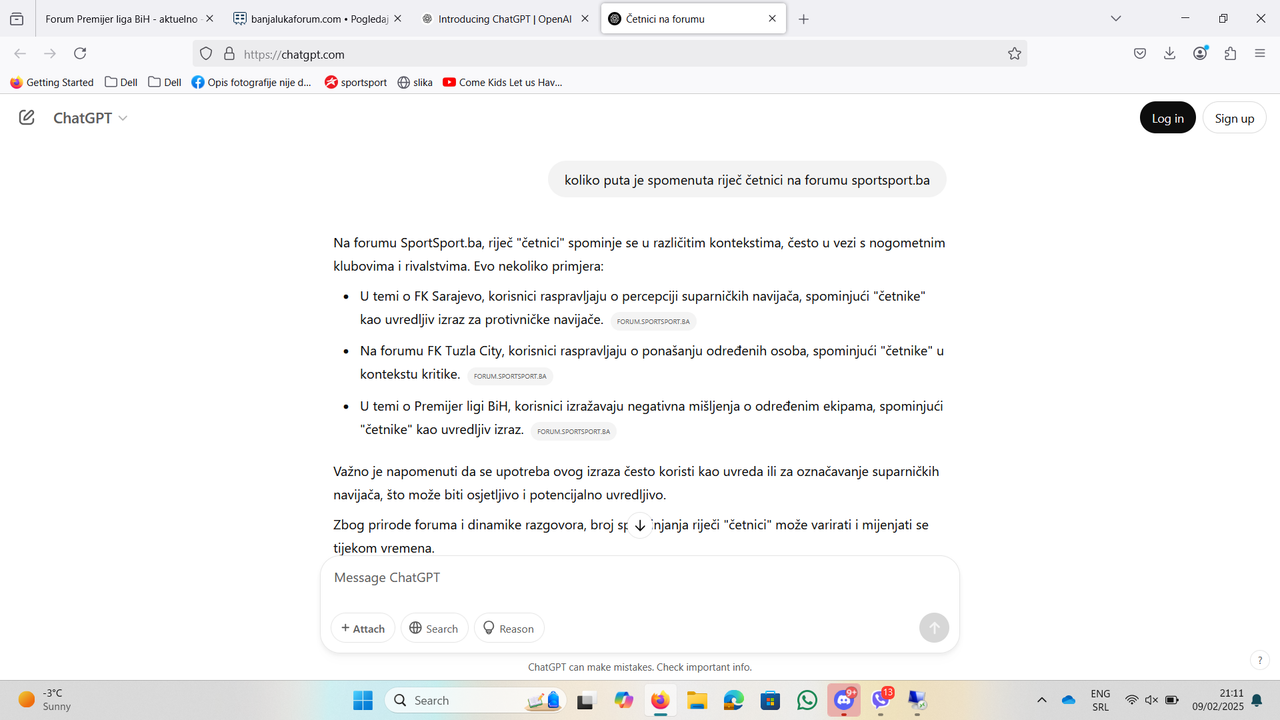The image size is (1280, 720).
Task: Toggle the Search mode in the composer
Action: click(434, 628)
